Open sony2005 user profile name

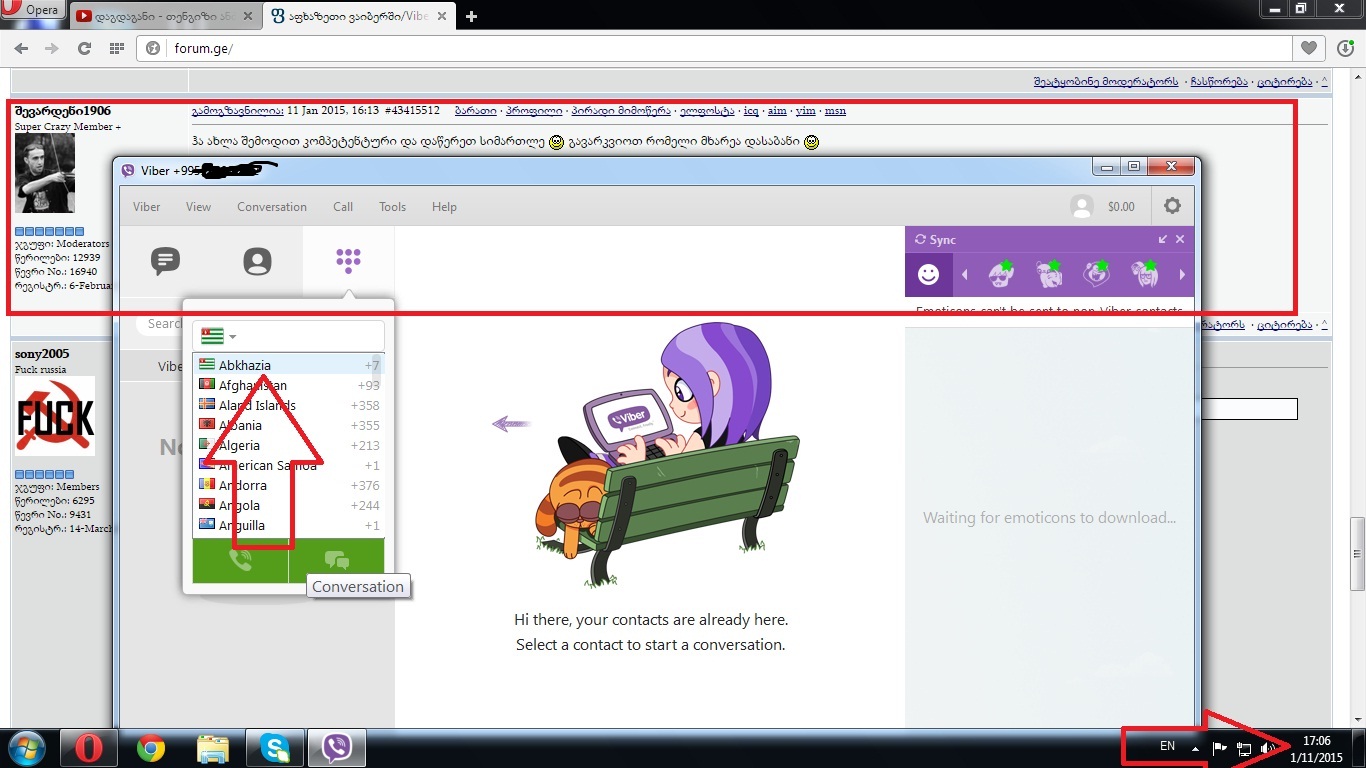pyautogui.click(x=42, y=354)
